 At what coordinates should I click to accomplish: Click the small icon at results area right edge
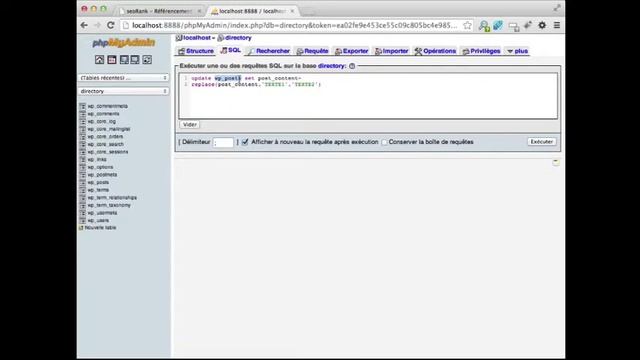click(556, 162)
